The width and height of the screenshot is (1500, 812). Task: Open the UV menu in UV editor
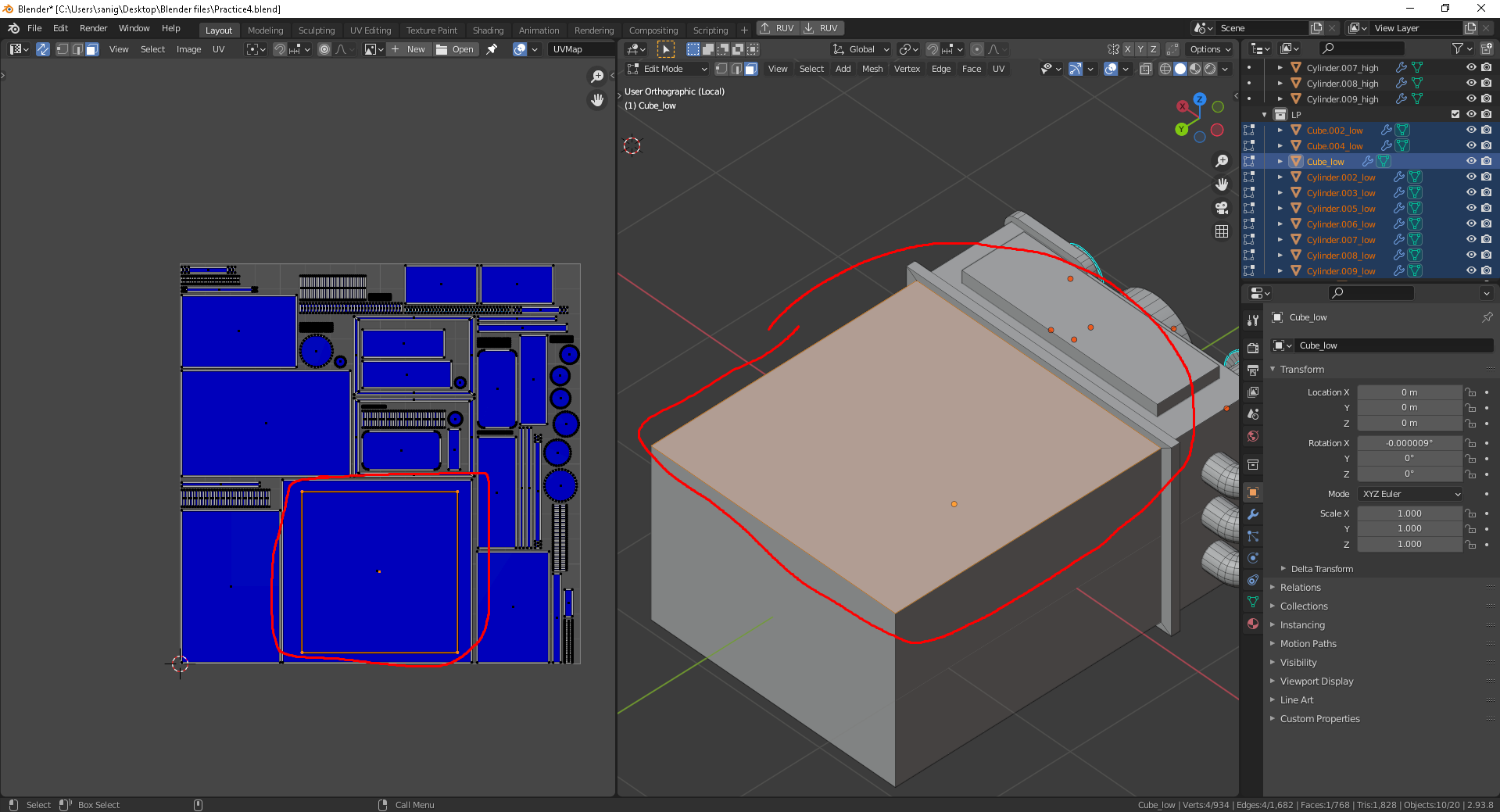click(218, 49)
